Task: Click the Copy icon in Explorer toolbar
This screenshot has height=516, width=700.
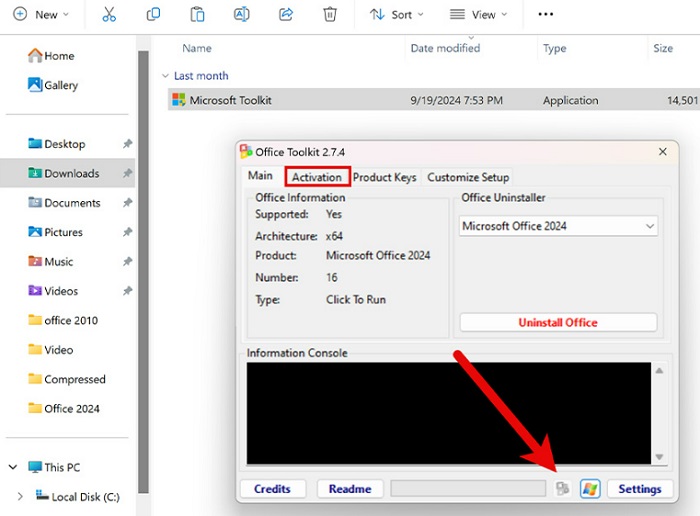Action: (153, 14)
